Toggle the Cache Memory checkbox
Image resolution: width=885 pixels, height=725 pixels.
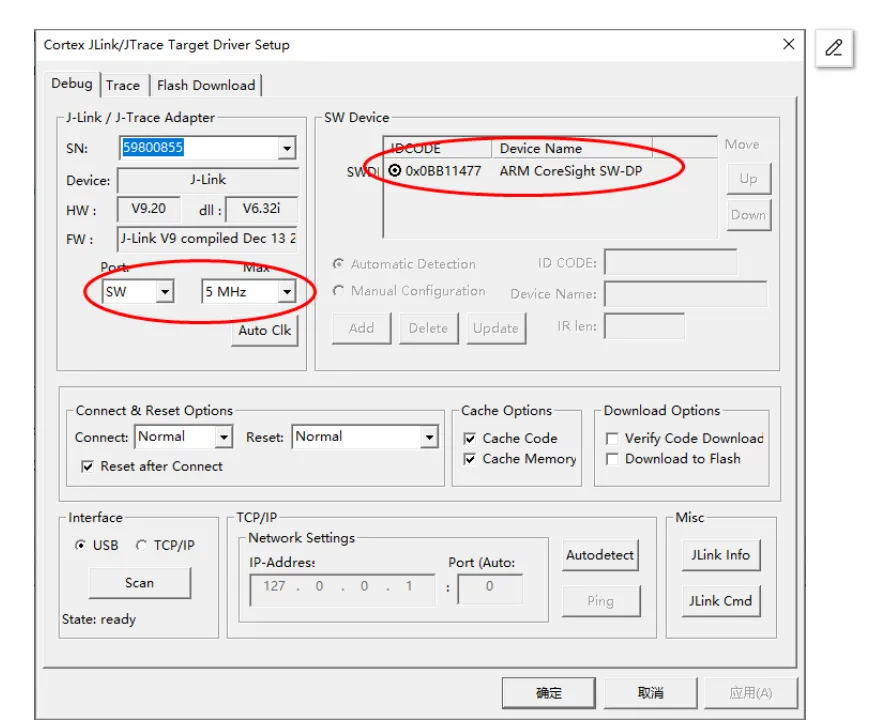point(470,459)
